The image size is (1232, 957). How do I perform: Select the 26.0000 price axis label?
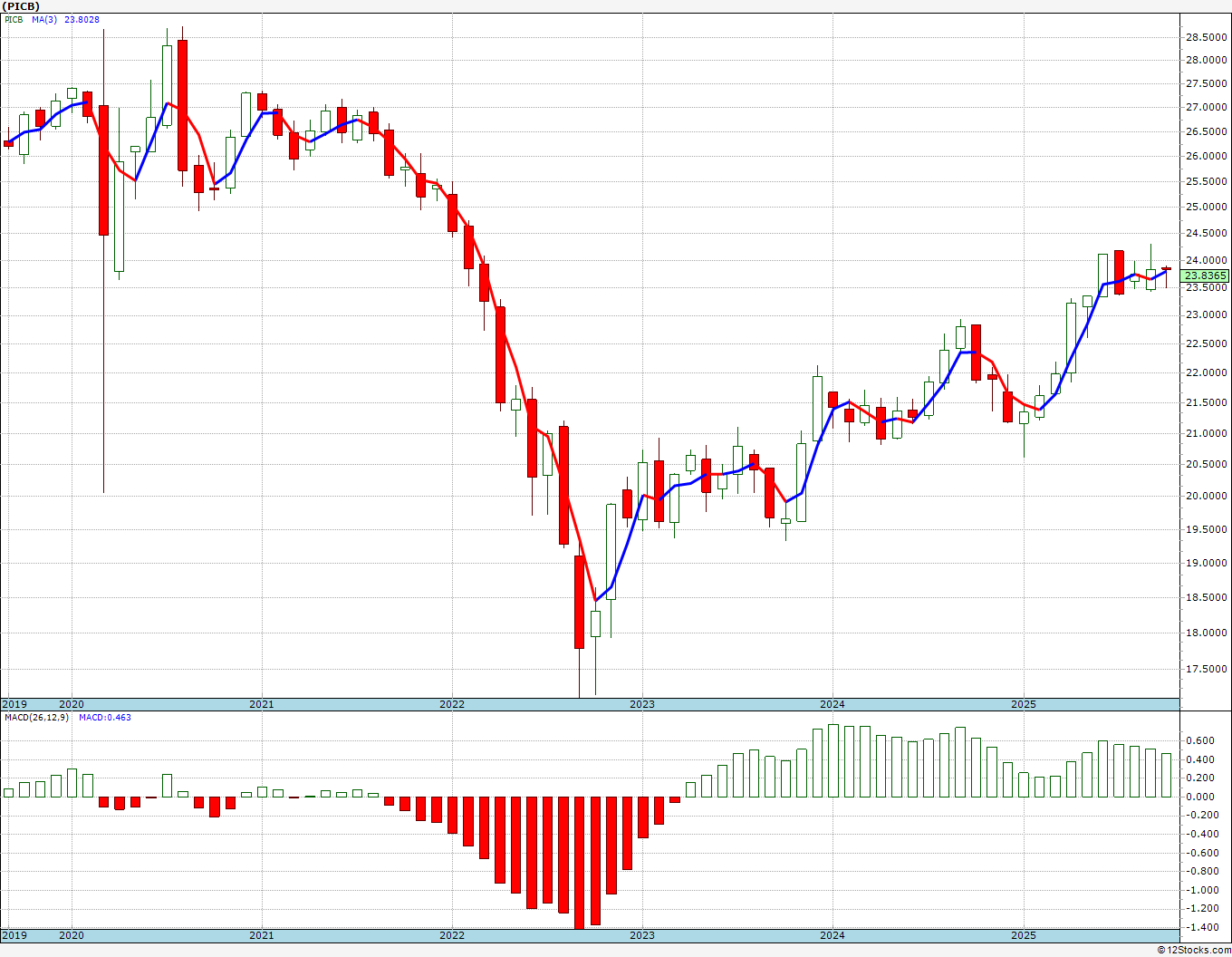pos(1206,156)
